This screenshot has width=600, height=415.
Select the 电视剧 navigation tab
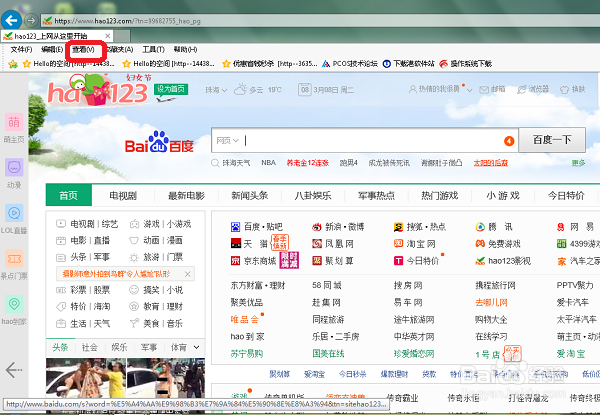(x=123, y=196)
